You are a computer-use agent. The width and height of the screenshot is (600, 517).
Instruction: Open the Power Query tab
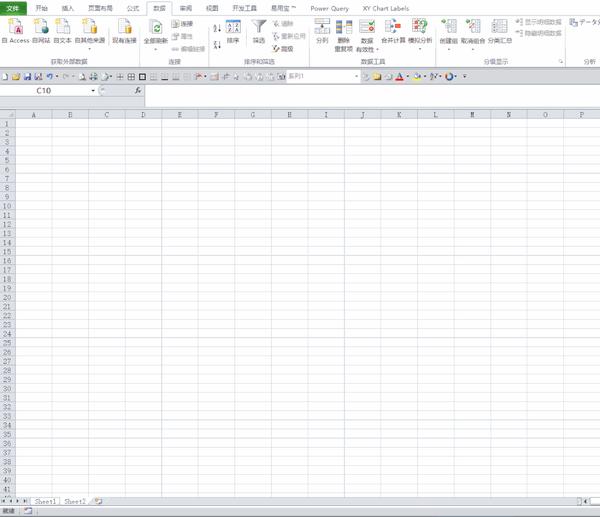click(329, 8)
